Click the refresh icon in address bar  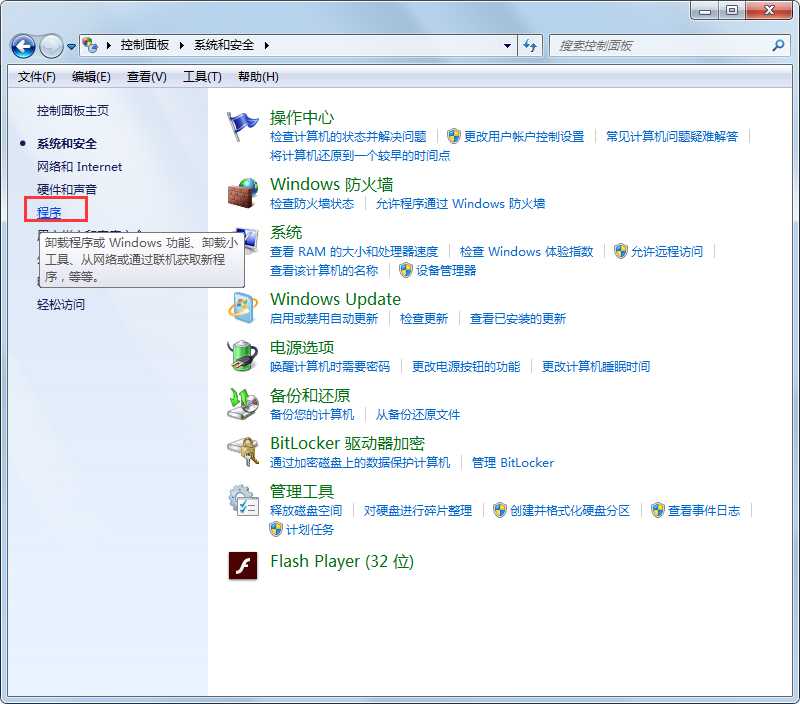tap(530, 46)
